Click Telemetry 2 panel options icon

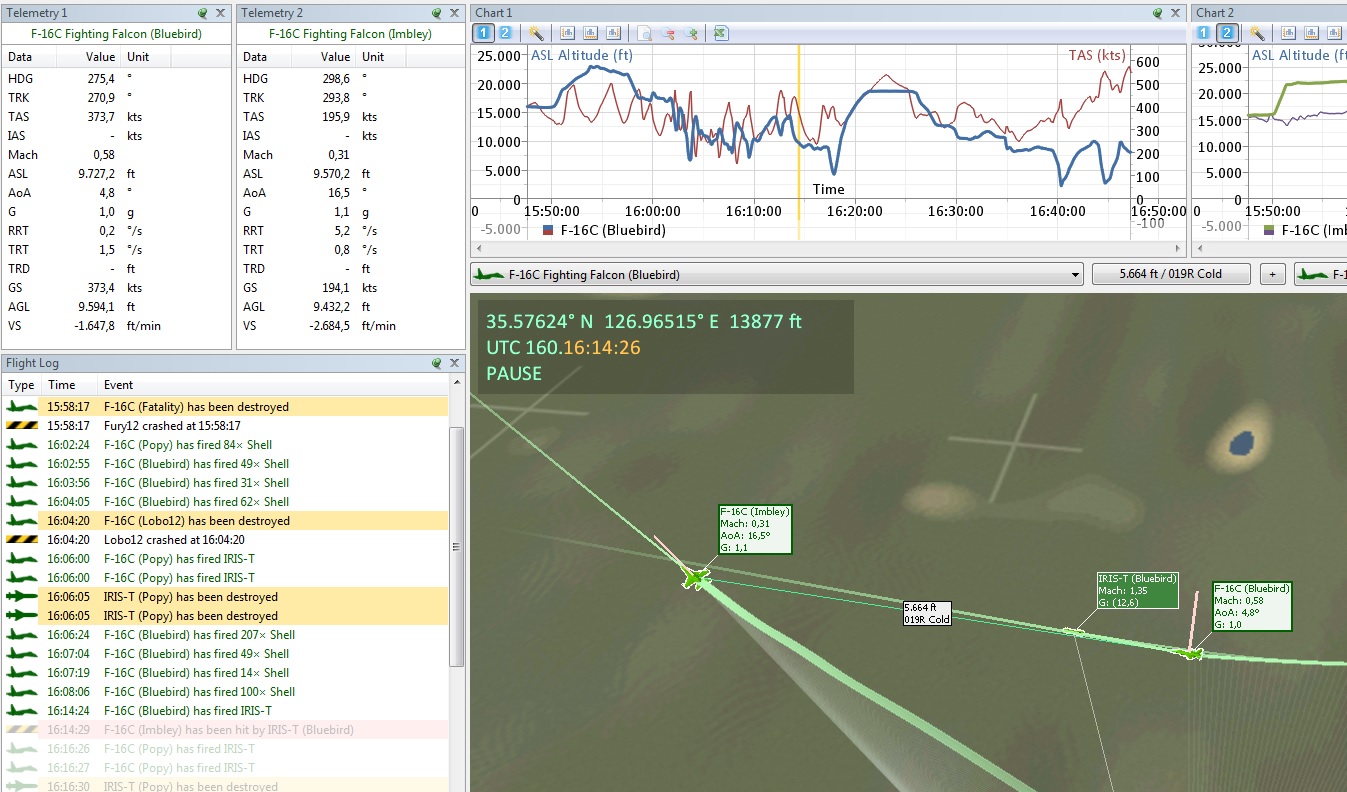(438, 13)
